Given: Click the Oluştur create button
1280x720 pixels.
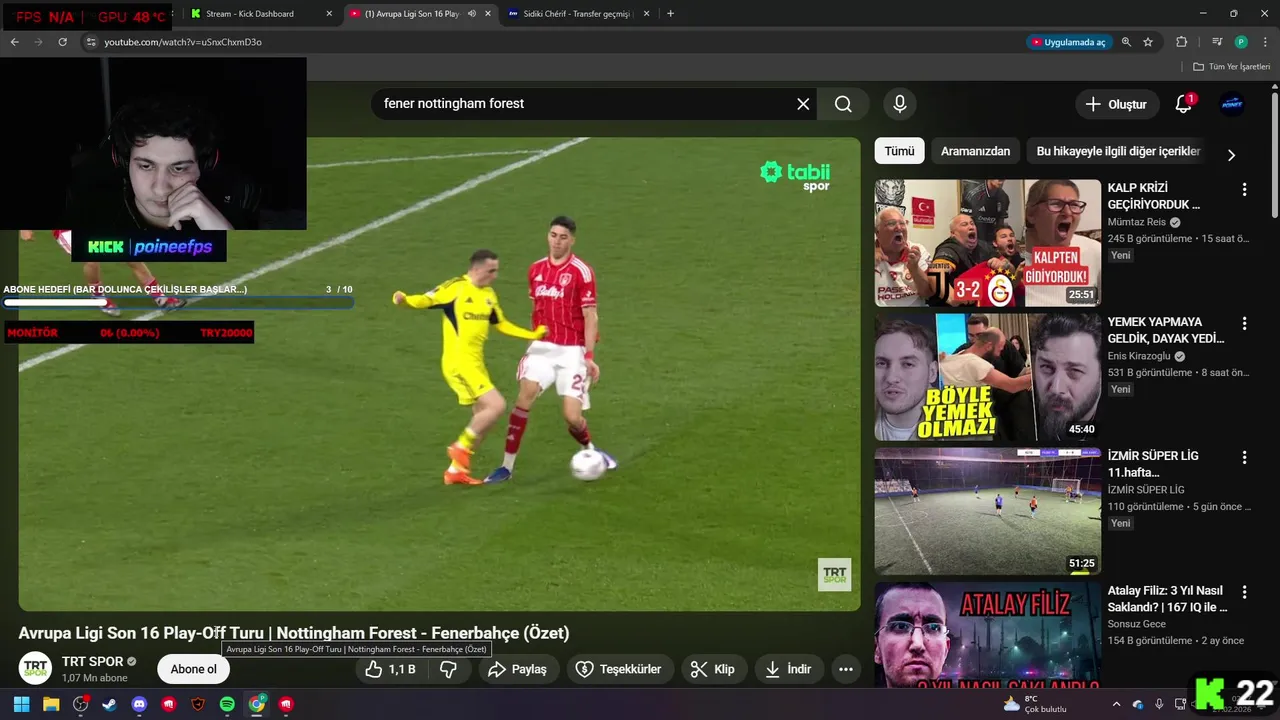Looking at the screenshot, I should (x=1116, y=104).
